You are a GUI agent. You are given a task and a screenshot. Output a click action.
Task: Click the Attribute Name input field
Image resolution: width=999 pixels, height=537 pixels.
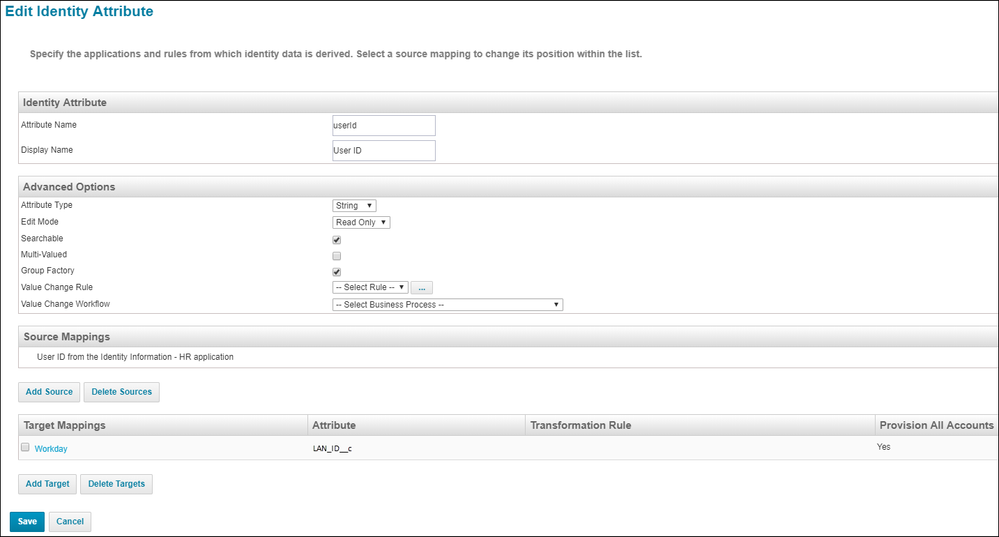pos(384,126)
